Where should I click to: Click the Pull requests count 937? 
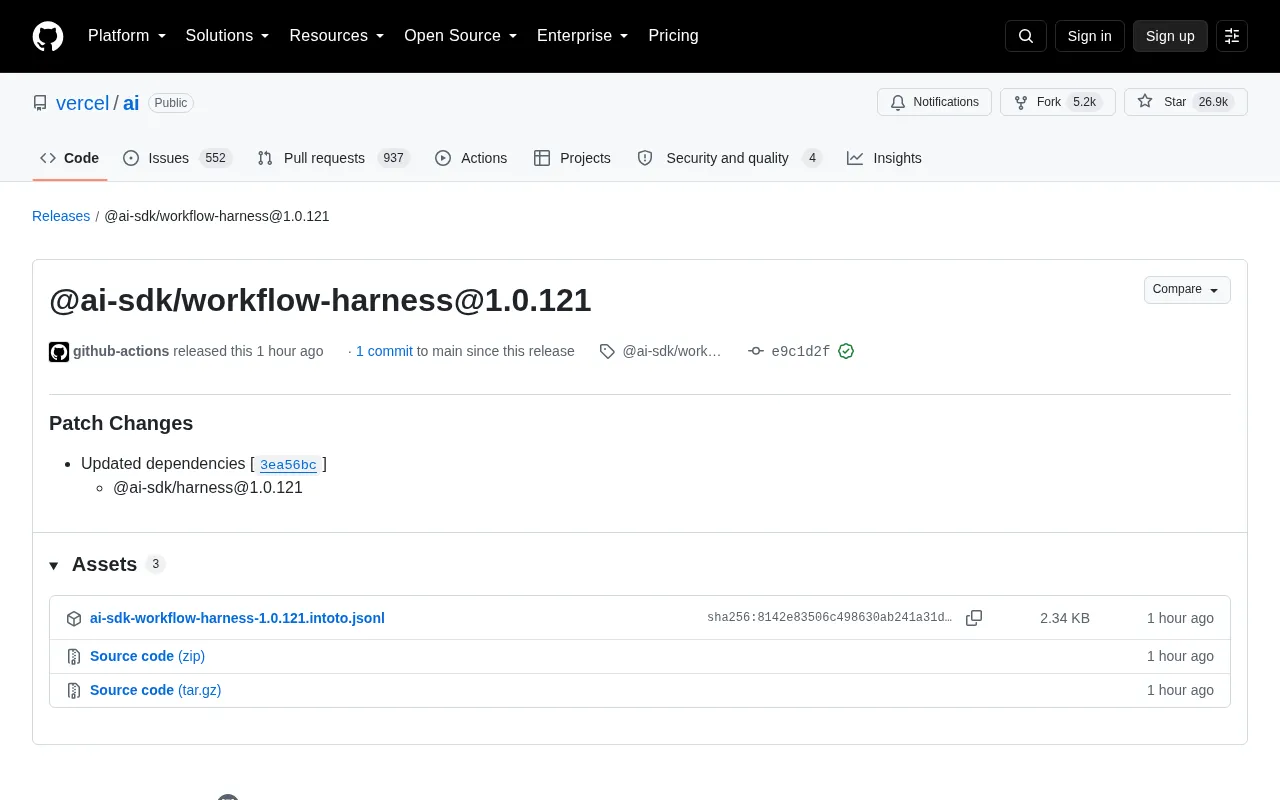(x=393, y=158)
